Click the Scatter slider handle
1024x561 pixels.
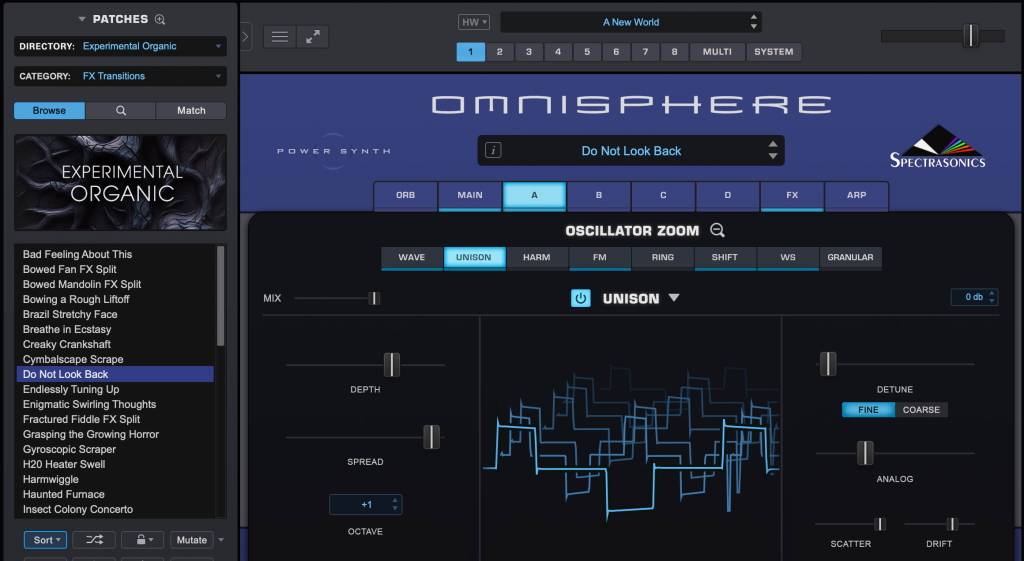[880, 524]
